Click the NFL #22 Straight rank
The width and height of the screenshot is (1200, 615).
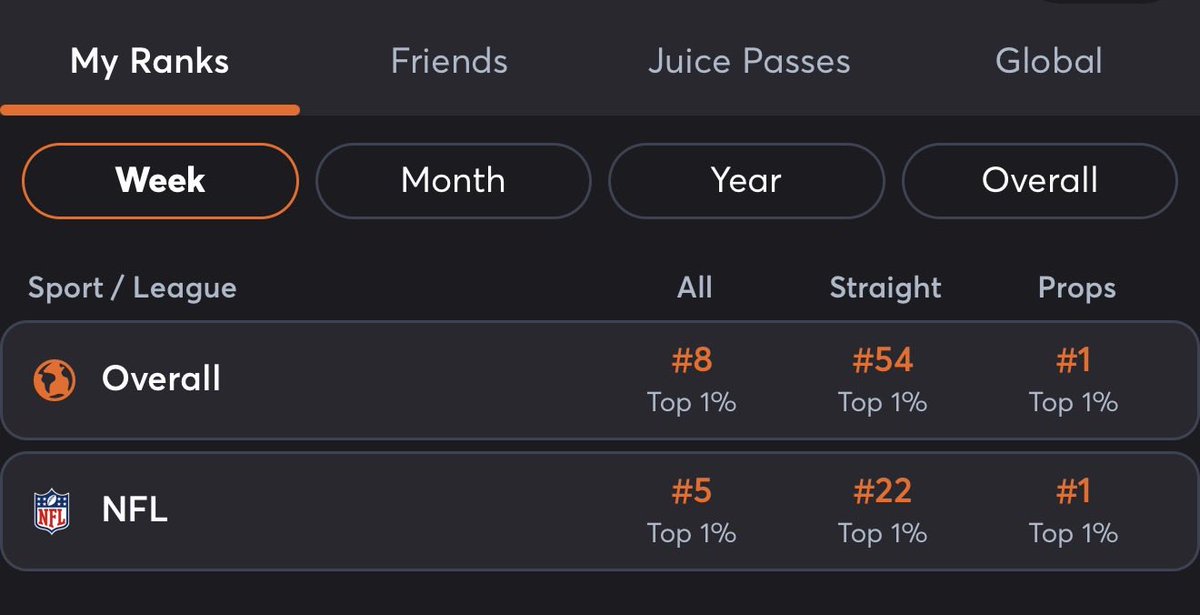coord(882,491)
